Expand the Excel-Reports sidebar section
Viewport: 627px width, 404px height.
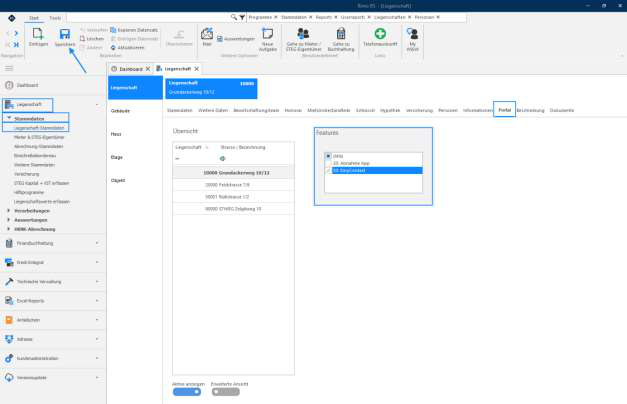pyautogui.click(x=97, y=300)
